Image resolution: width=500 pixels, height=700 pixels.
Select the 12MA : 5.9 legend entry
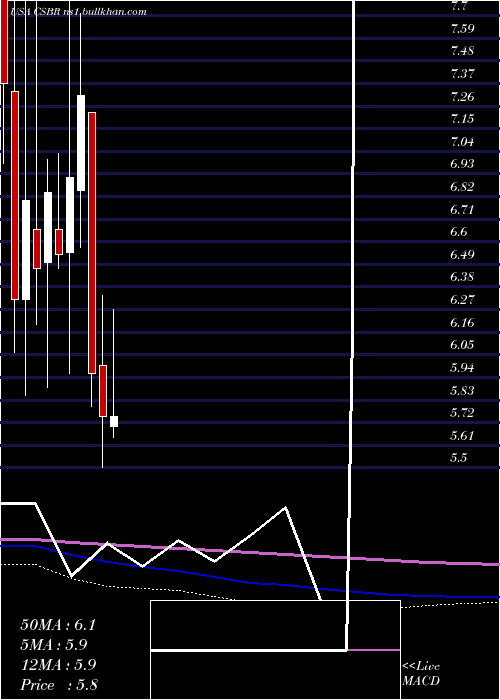(58, 665)
